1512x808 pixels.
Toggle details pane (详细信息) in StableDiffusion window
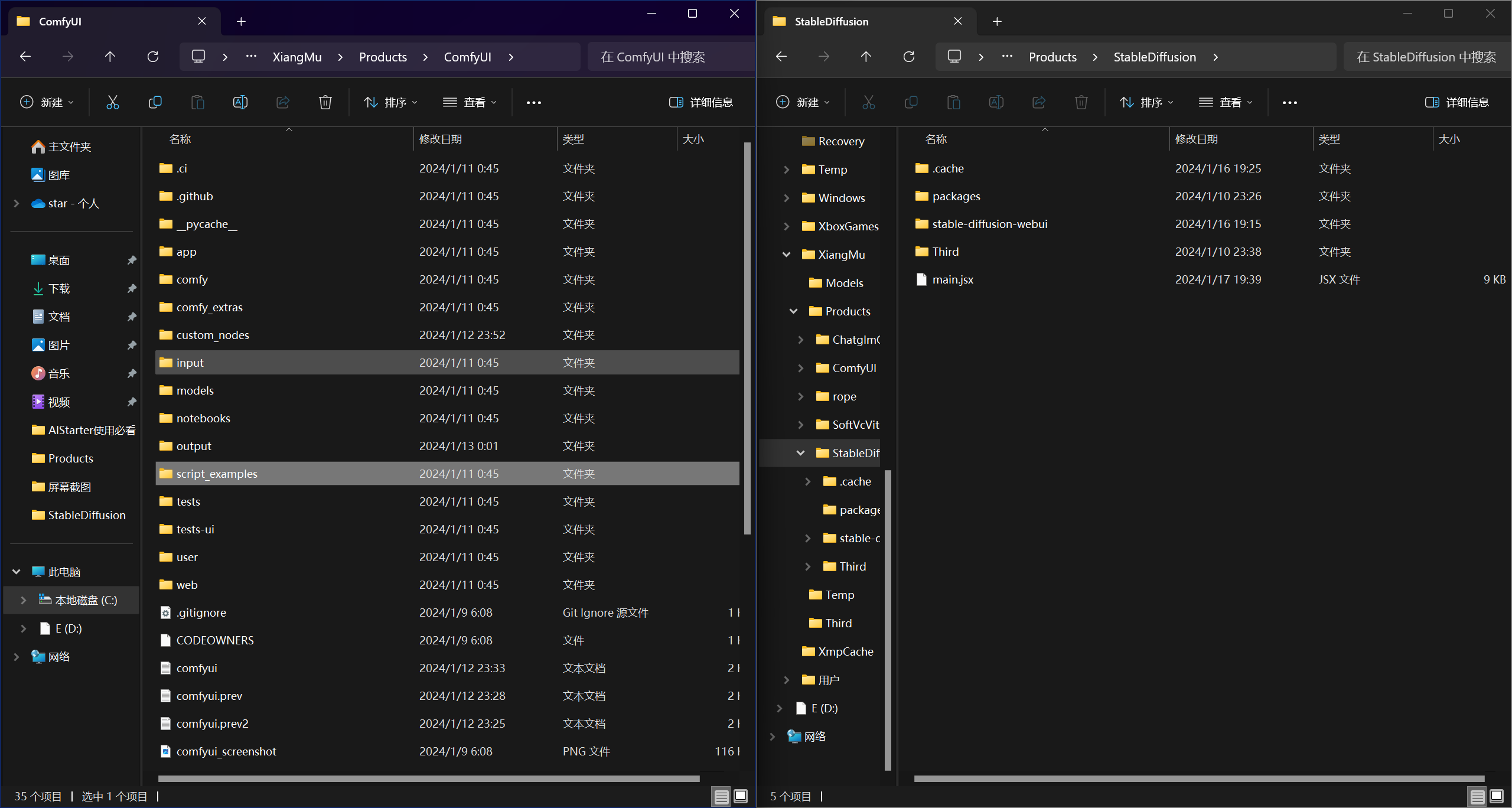(1456, 102)
